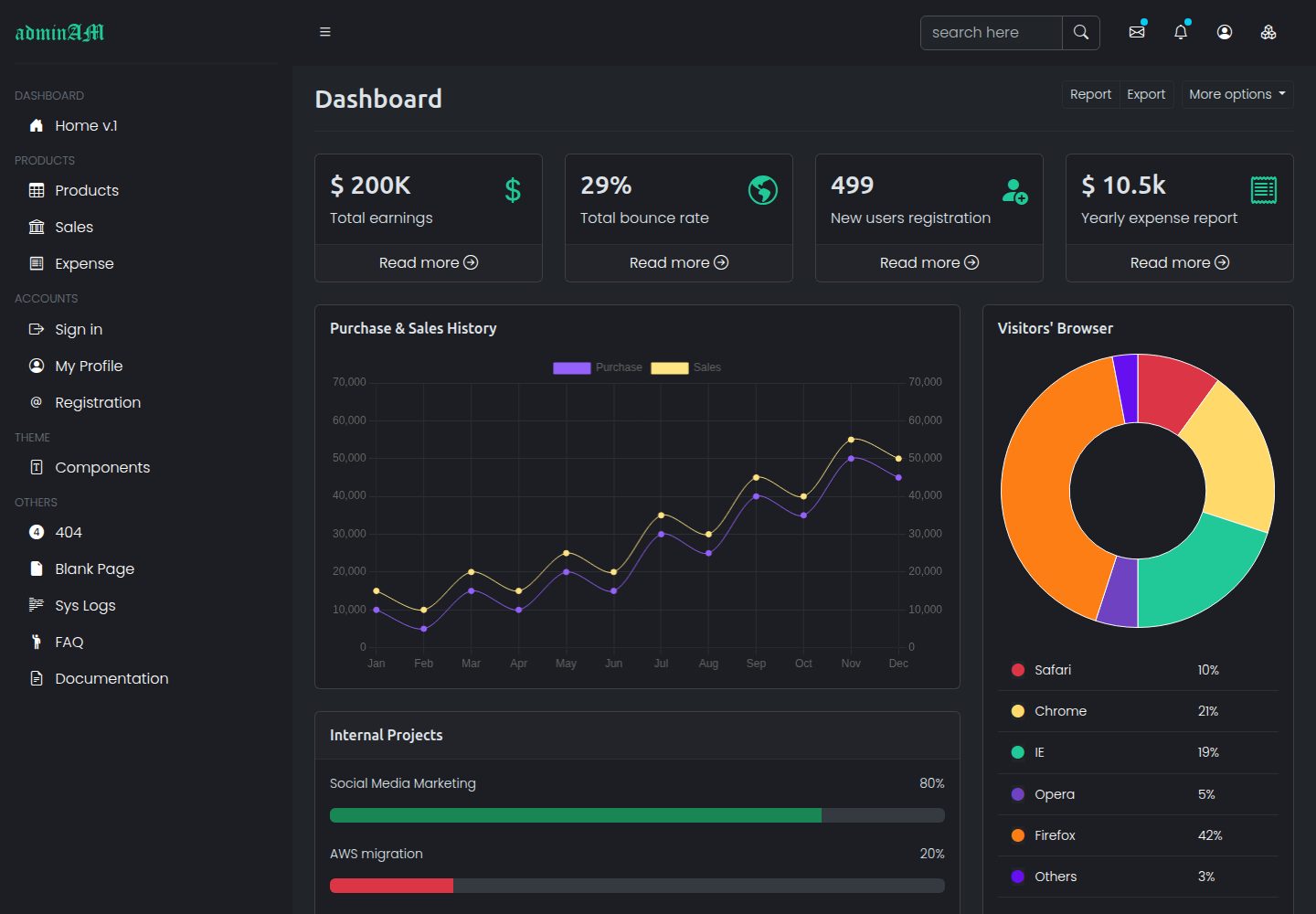1316x914 pixels.
Task: Open the messages envelope icon
Action: pyautogui.click(x=1137, y=32)
